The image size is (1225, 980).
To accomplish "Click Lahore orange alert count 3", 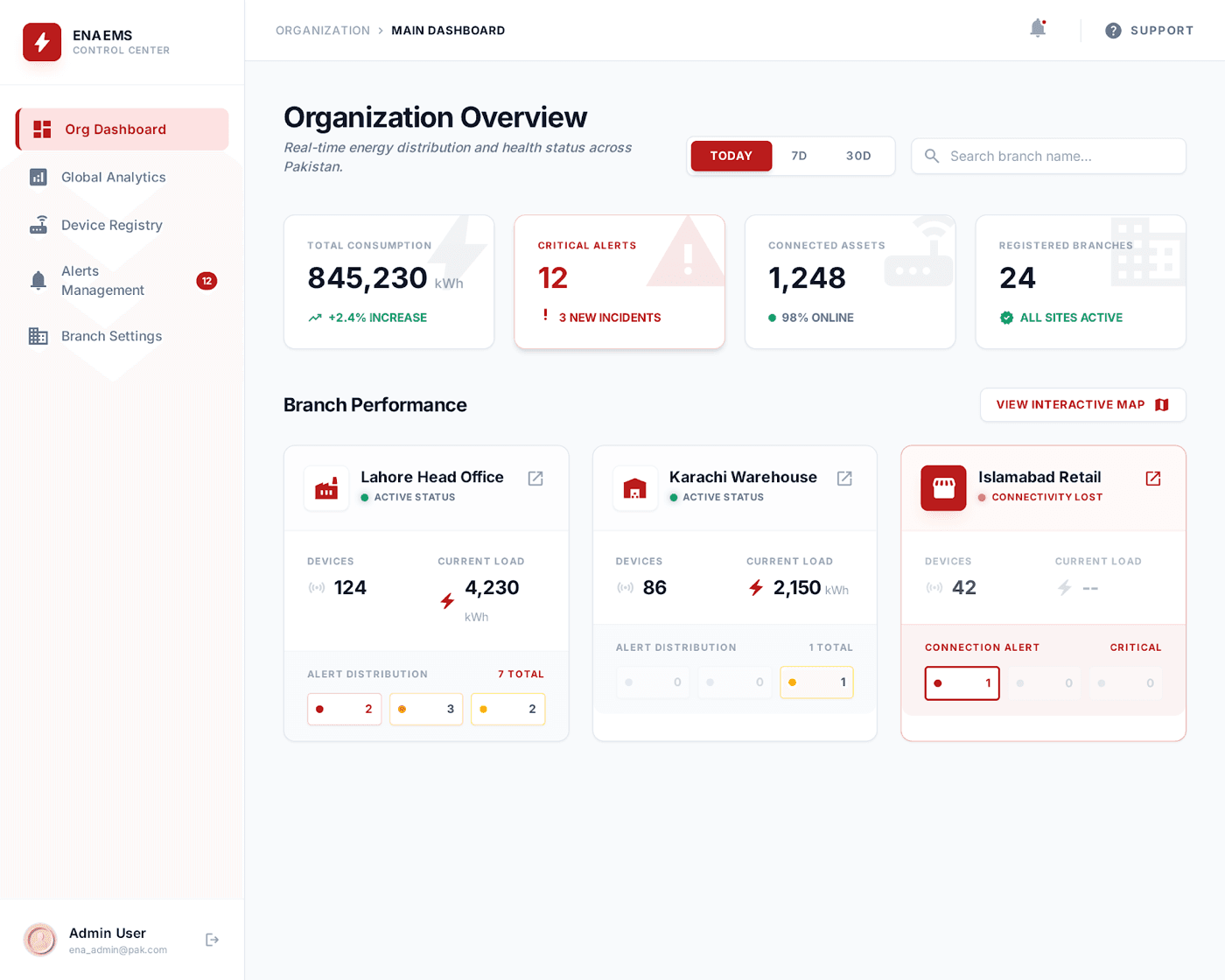I will coord(426,709).
